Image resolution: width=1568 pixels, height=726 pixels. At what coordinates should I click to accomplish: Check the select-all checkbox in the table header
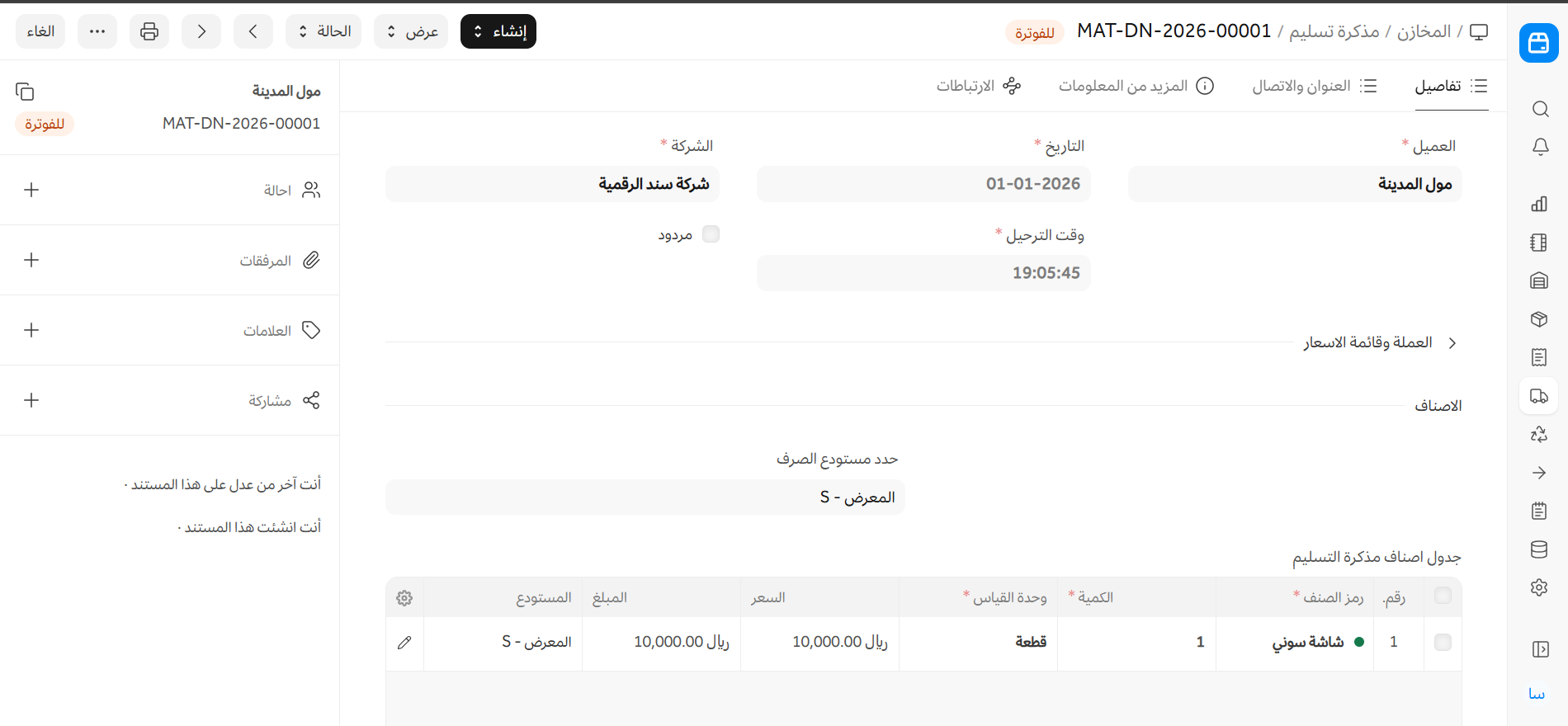click(1443, 596)
